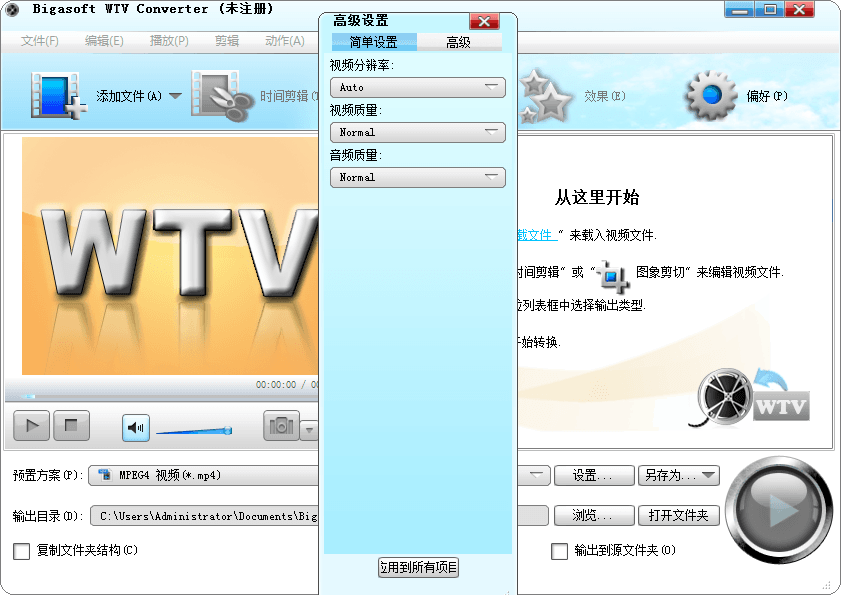Click the Stop button in preview
The image size is (841, 595).
point(71,426)
